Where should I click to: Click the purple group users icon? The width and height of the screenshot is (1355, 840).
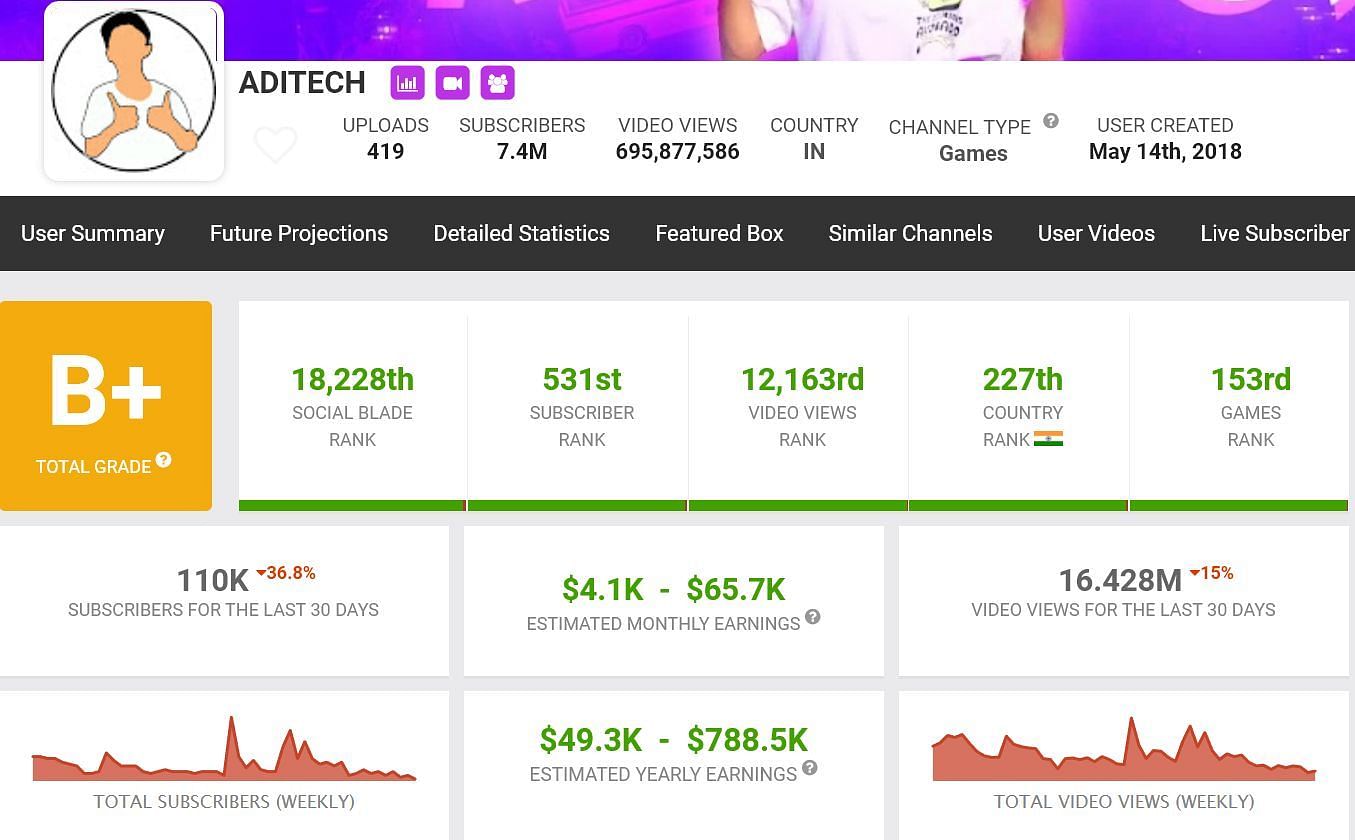click(x=497, y=83)
